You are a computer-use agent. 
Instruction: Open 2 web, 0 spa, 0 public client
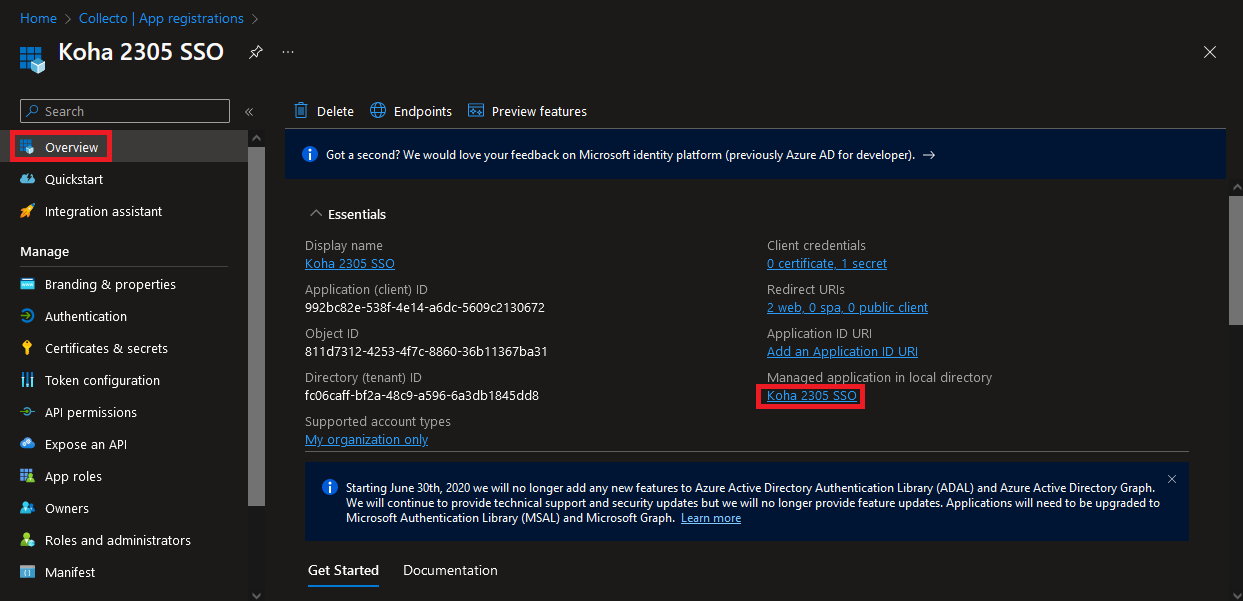tap(847, 307)
